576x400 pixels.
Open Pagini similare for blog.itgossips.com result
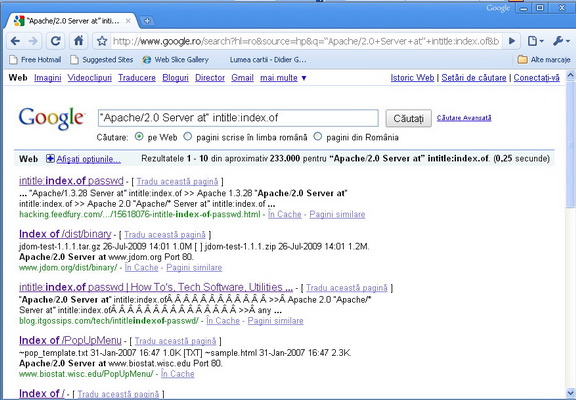[x=276, y=321]
